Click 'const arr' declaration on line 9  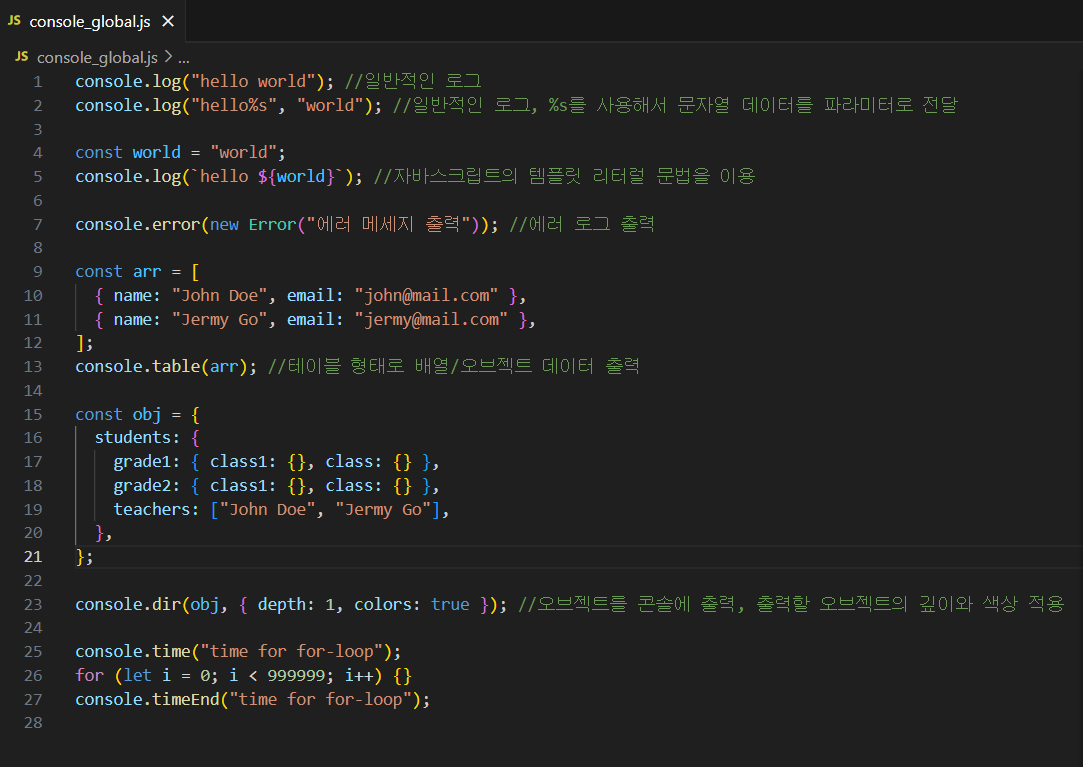118,272
